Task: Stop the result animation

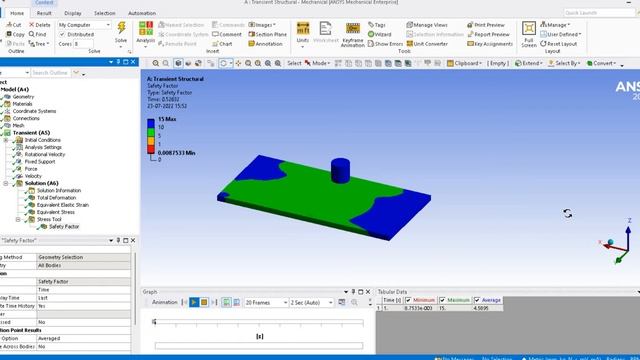Action: [204, 302]
